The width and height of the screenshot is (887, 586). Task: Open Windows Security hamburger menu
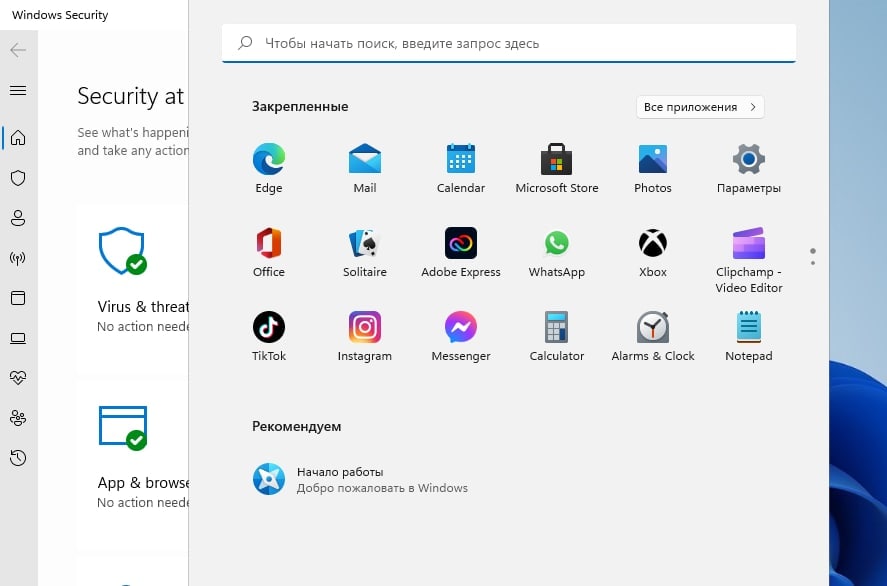coord(18,91)
